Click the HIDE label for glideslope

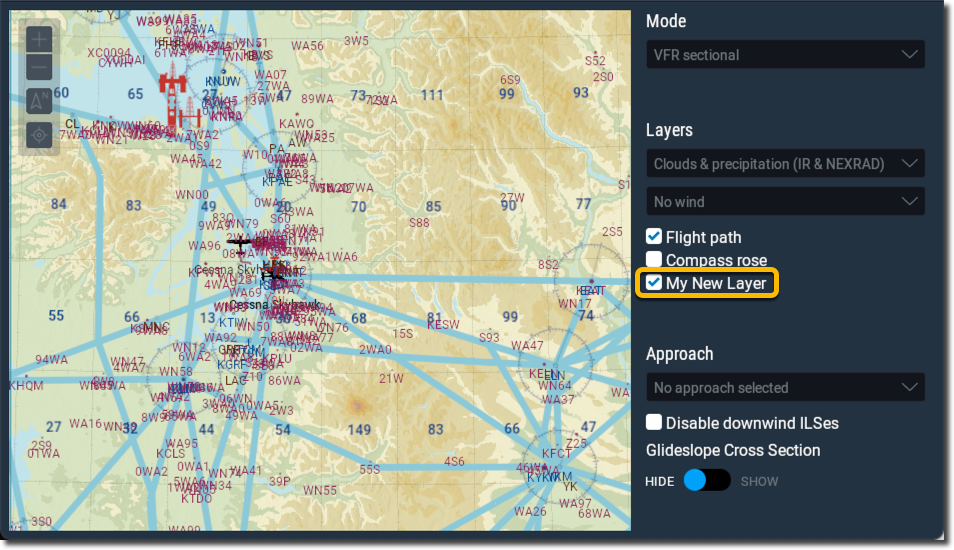660,481
